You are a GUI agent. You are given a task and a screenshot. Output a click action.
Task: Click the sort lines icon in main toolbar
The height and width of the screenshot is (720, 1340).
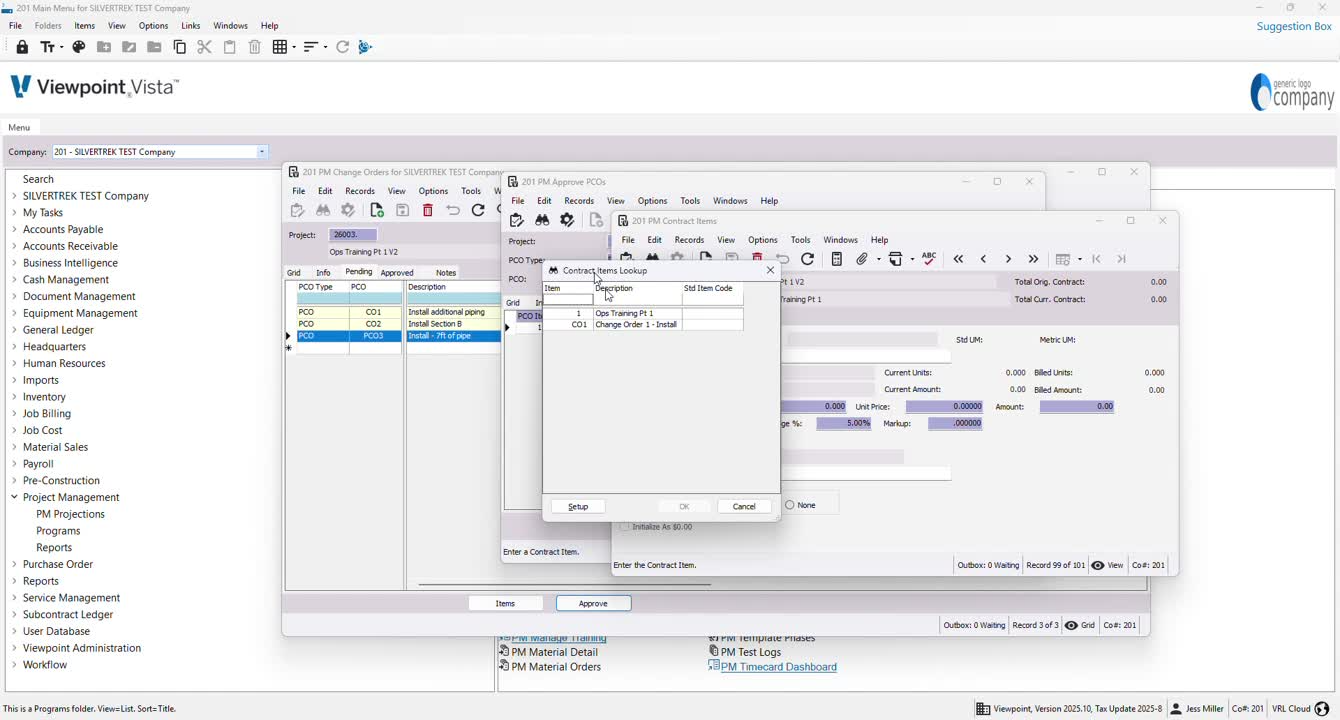(315, 47)
